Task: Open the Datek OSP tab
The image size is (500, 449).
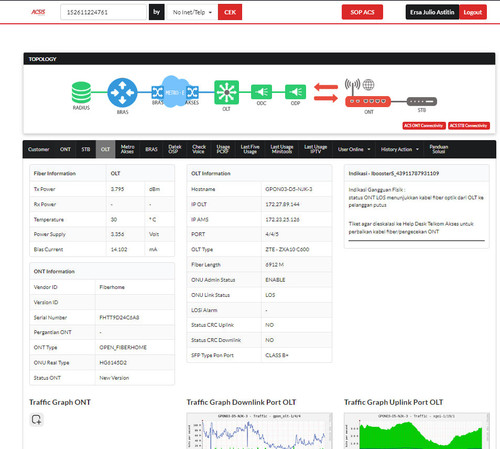Action: click(x=175, y=149)
